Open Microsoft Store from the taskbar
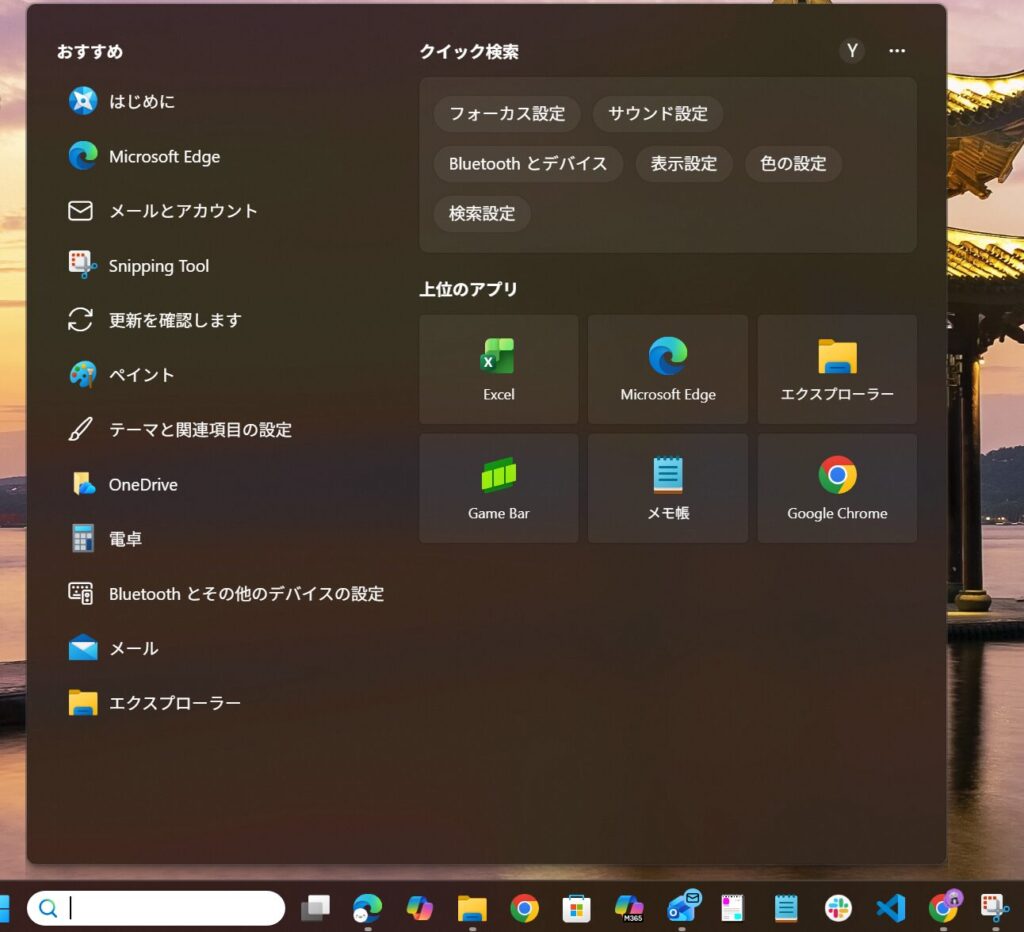This screenshot has width=1024, height=932. (x=576, y=908)
